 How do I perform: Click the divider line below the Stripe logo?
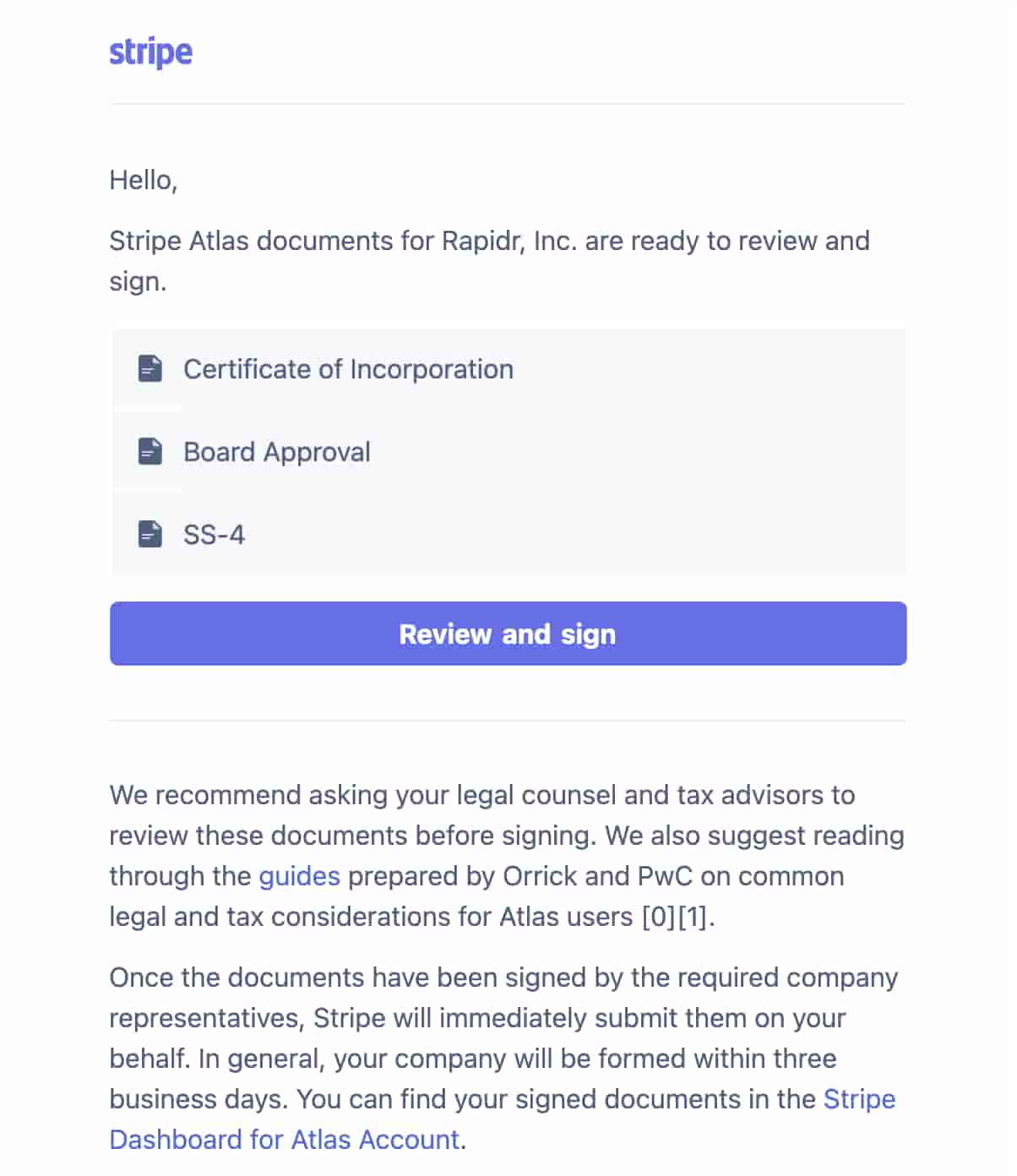[507, 104]
